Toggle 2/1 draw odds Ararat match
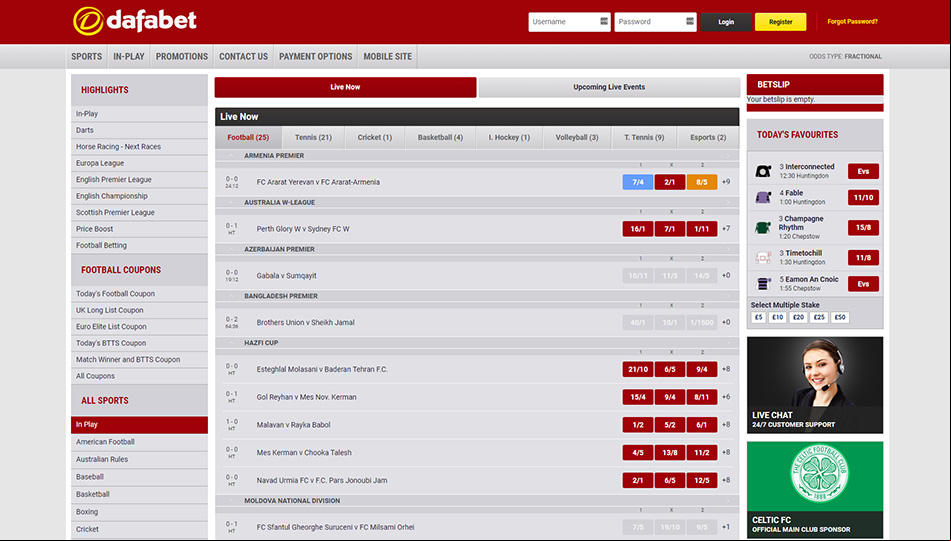Image resolution: width=951 pixels, height=541 pixels. [670, 182]
